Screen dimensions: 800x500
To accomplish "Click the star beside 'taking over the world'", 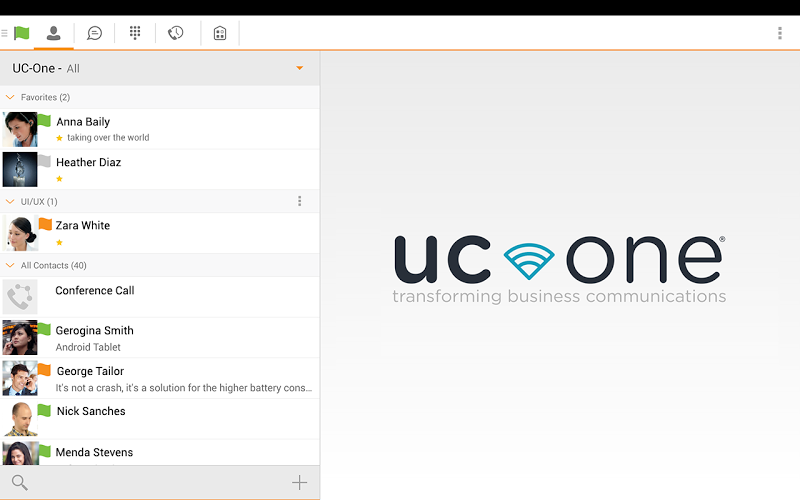I will pos(60,138).
